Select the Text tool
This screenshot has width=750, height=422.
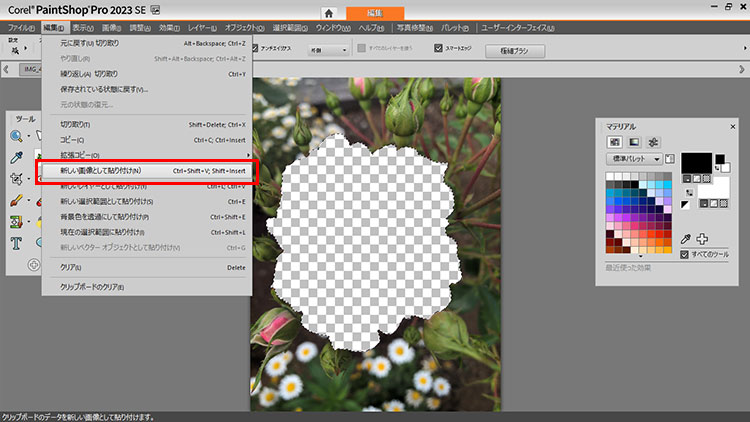(17, 243)
